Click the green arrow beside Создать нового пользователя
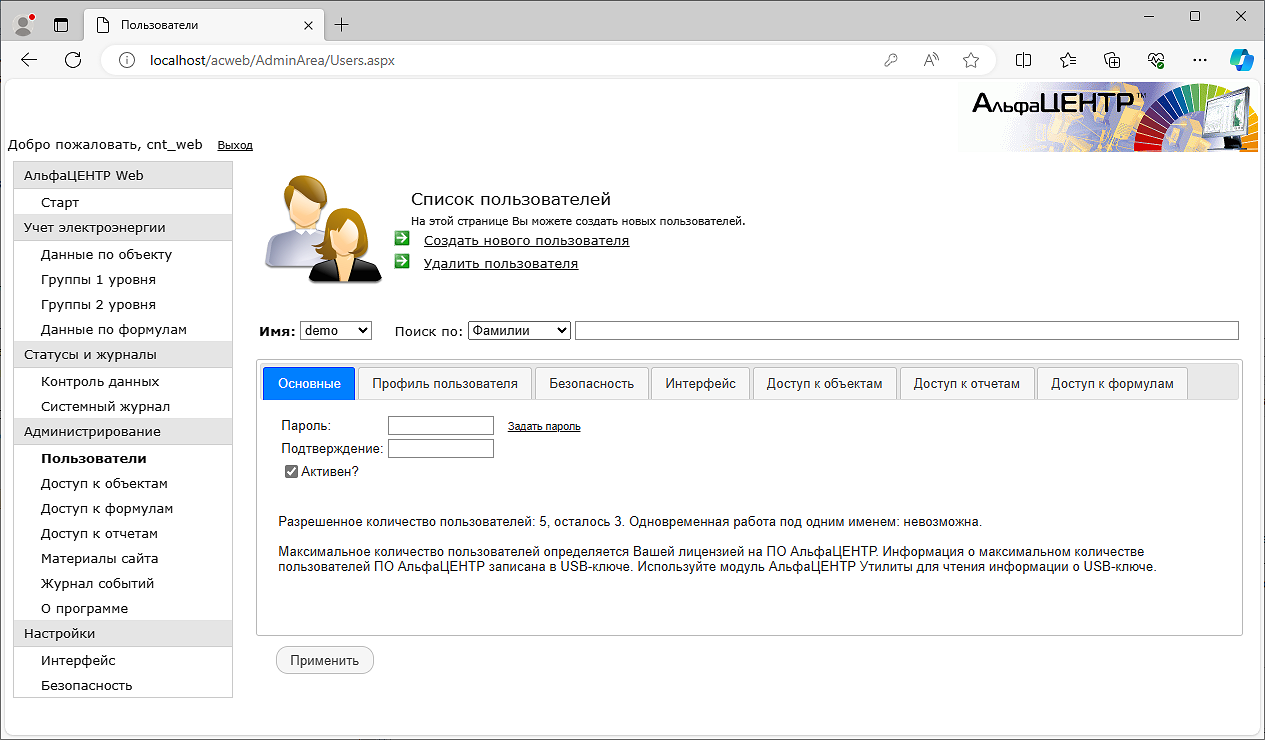Image resolution: width=1265 pixels, height=740 pixels. click(x=402, y=238)
